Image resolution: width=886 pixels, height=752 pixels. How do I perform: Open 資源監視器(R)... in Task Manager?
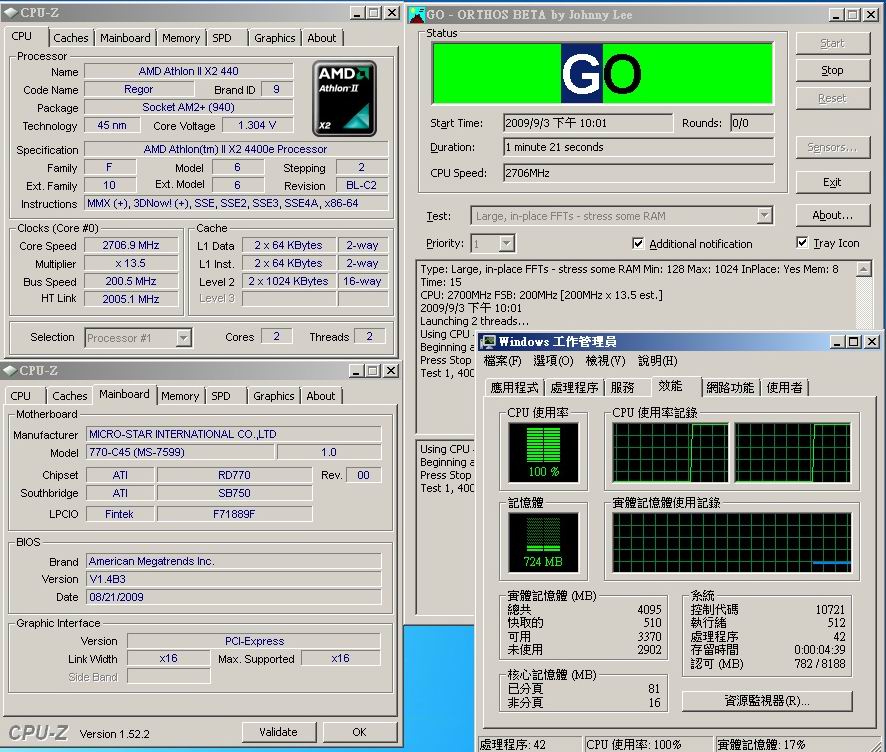click(x=767, y=701)
